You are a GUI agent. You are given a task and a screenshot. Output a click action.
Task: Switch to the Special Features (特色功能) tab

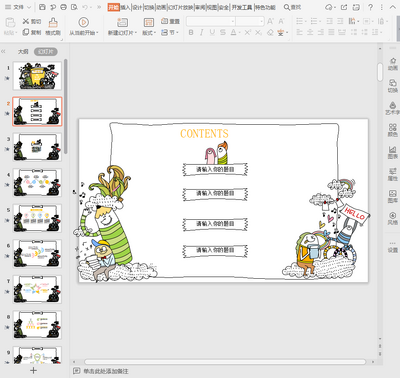coord(265,7)
